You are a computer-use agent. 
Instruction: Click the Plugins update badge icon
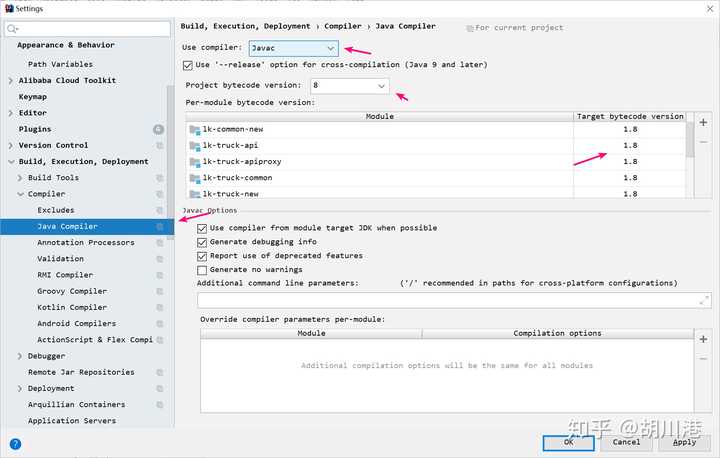tap(158, 130)
